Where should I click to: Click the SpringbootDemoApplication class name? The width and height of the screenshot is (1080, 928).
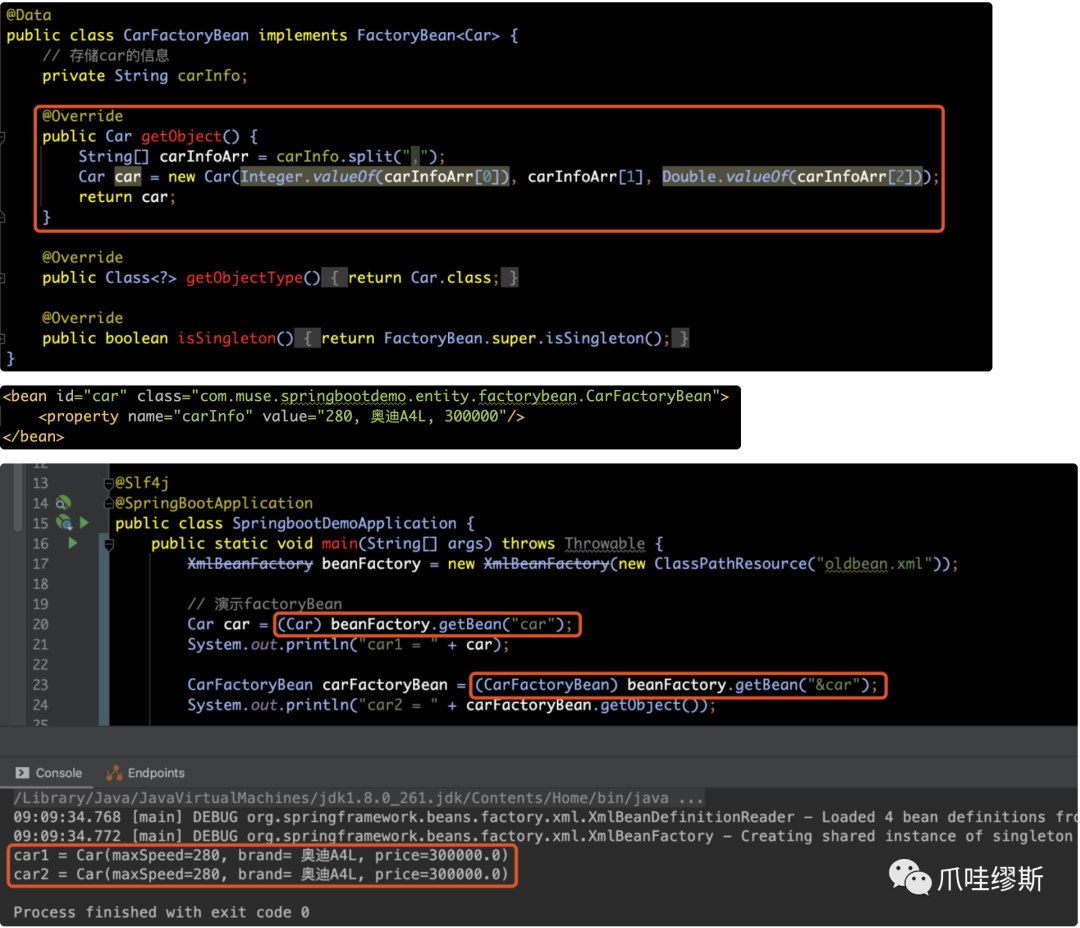[344, 524]
